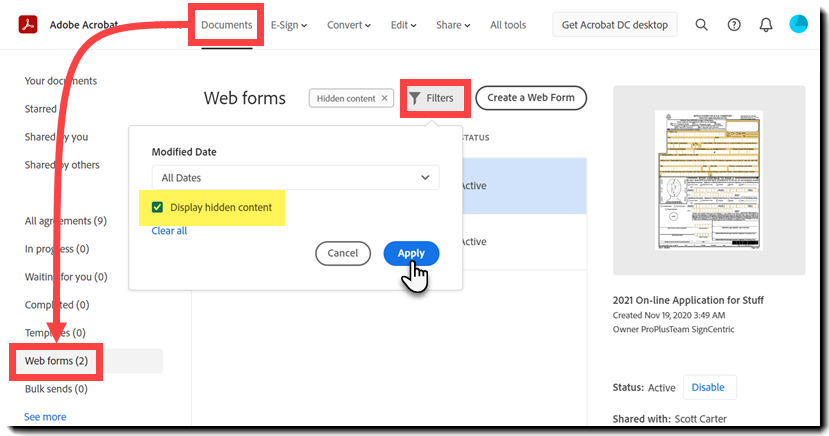Expand the Edit menu
This screenshot has height=436, width=829.
(403, 25)
